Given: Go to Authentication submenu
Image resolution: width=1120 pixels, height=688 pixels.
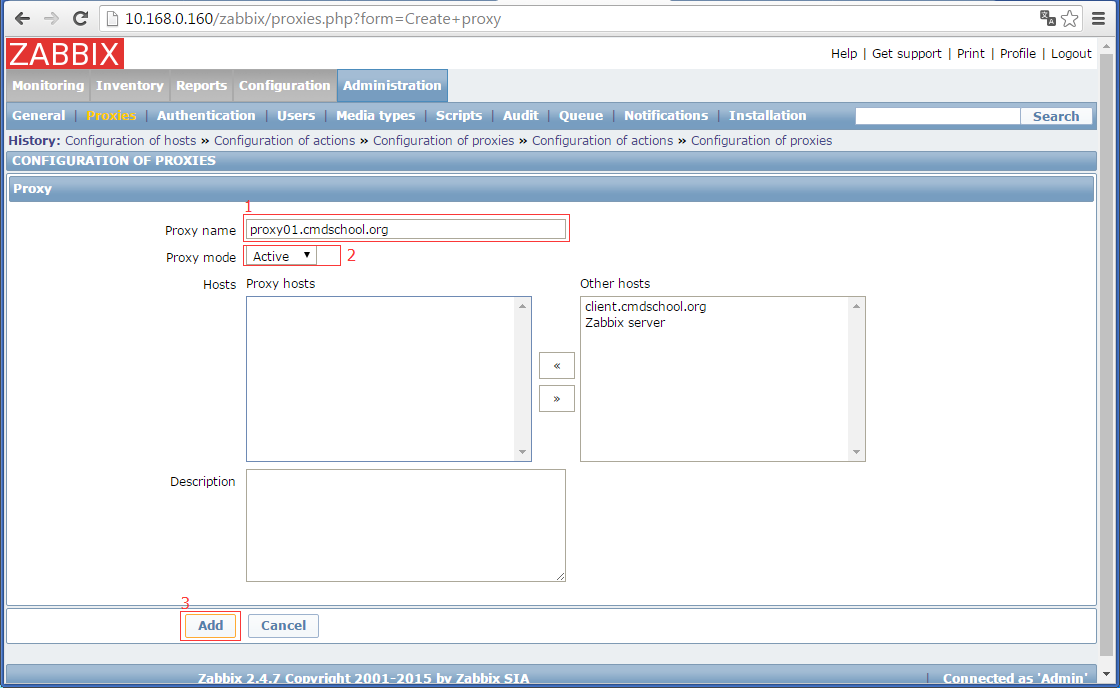Looking at the screenshot, I should point(206,116).
